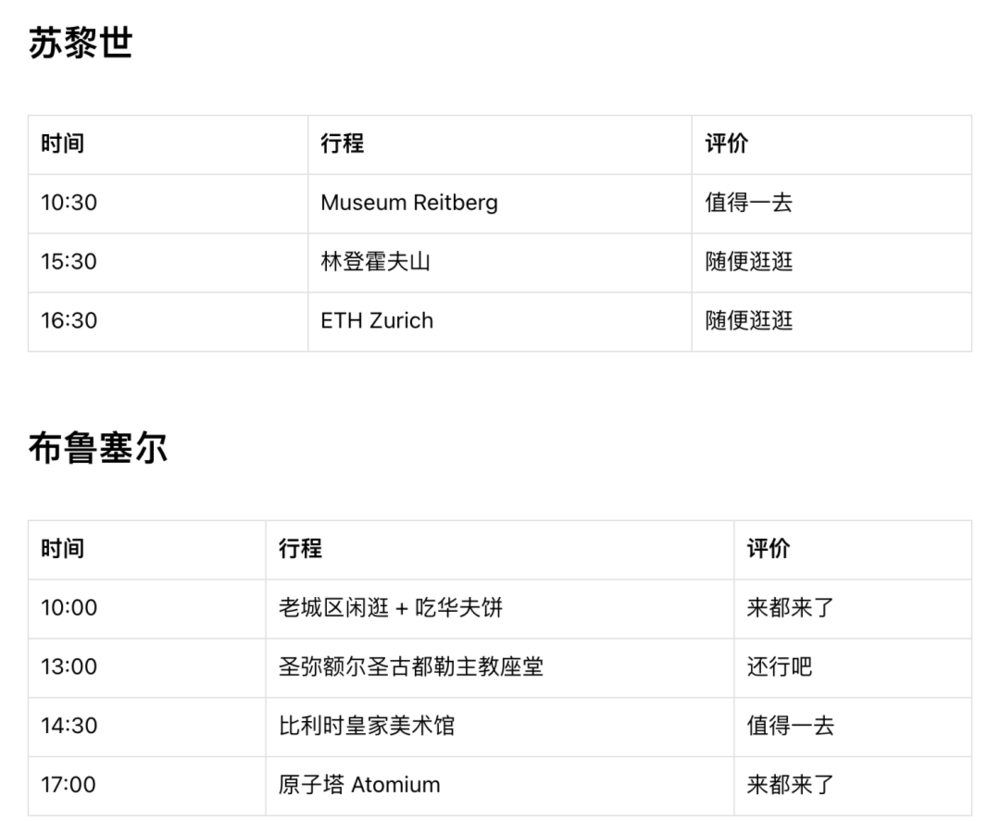This screenshot has height=821, width=1000.
Task: Select the 原子塔 Atomium cell
Action: click(x=359, y=785)
